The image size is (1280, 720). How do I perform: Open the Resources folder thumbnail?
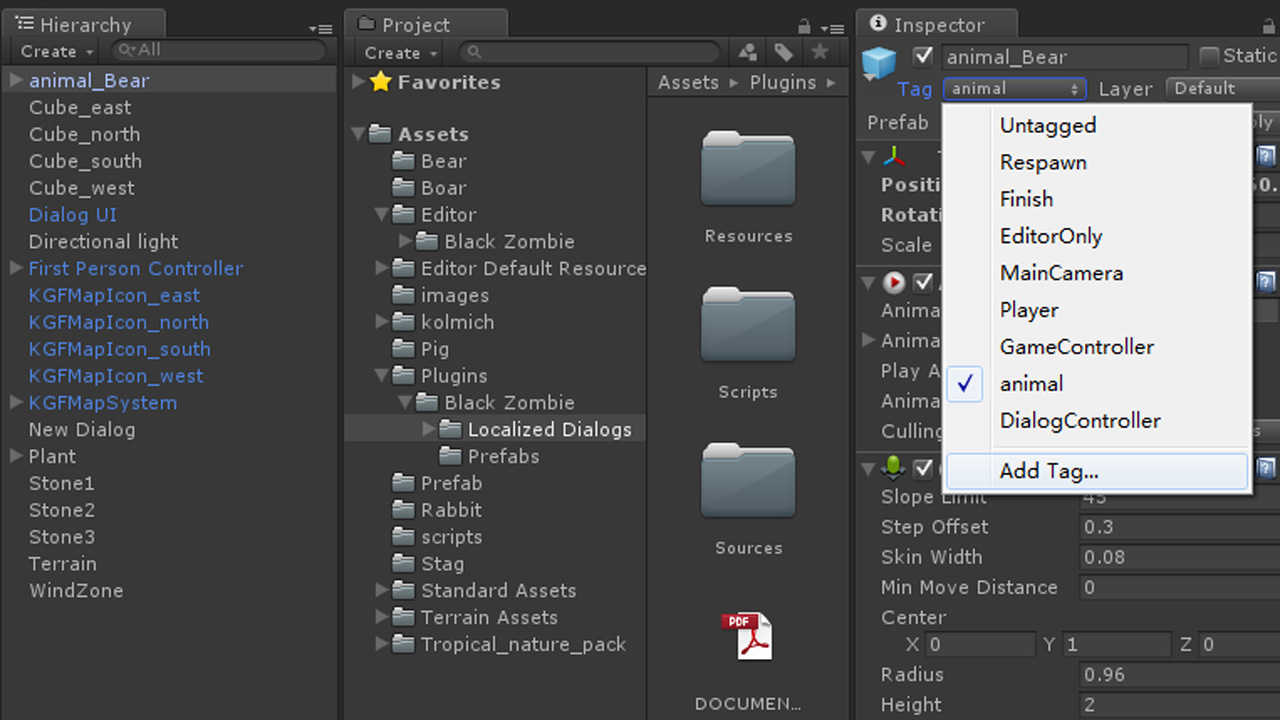pyautogui.click(x=748, y=170)
